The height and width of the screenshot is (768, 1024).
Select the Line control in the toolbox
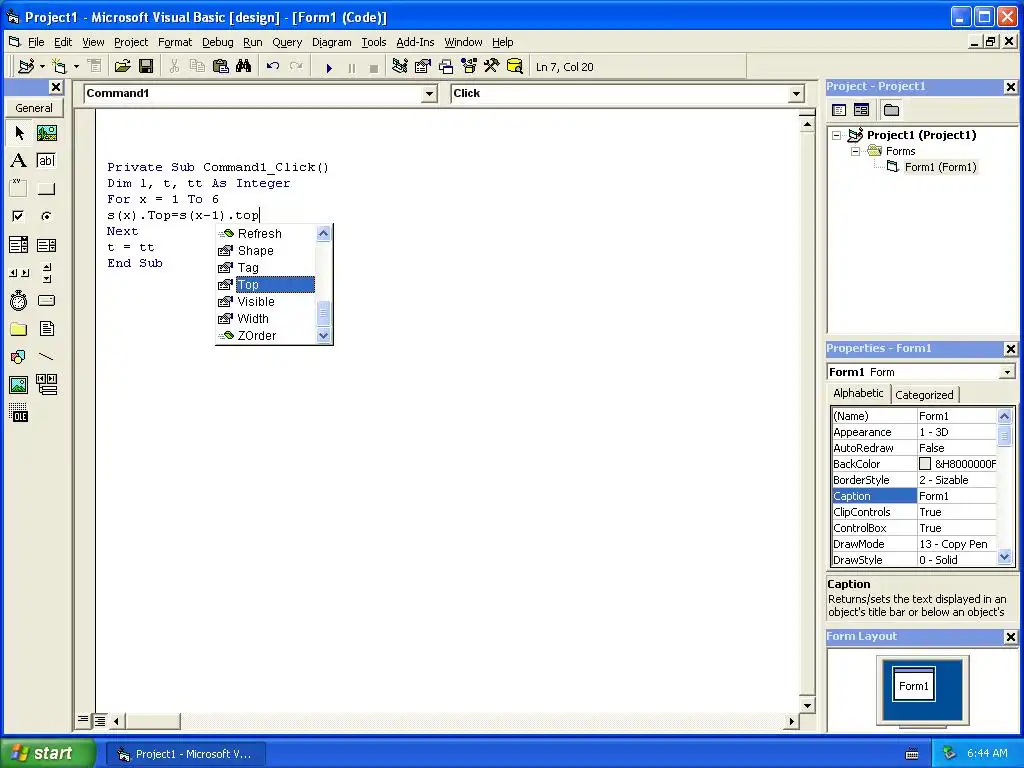tap(46, 357)
